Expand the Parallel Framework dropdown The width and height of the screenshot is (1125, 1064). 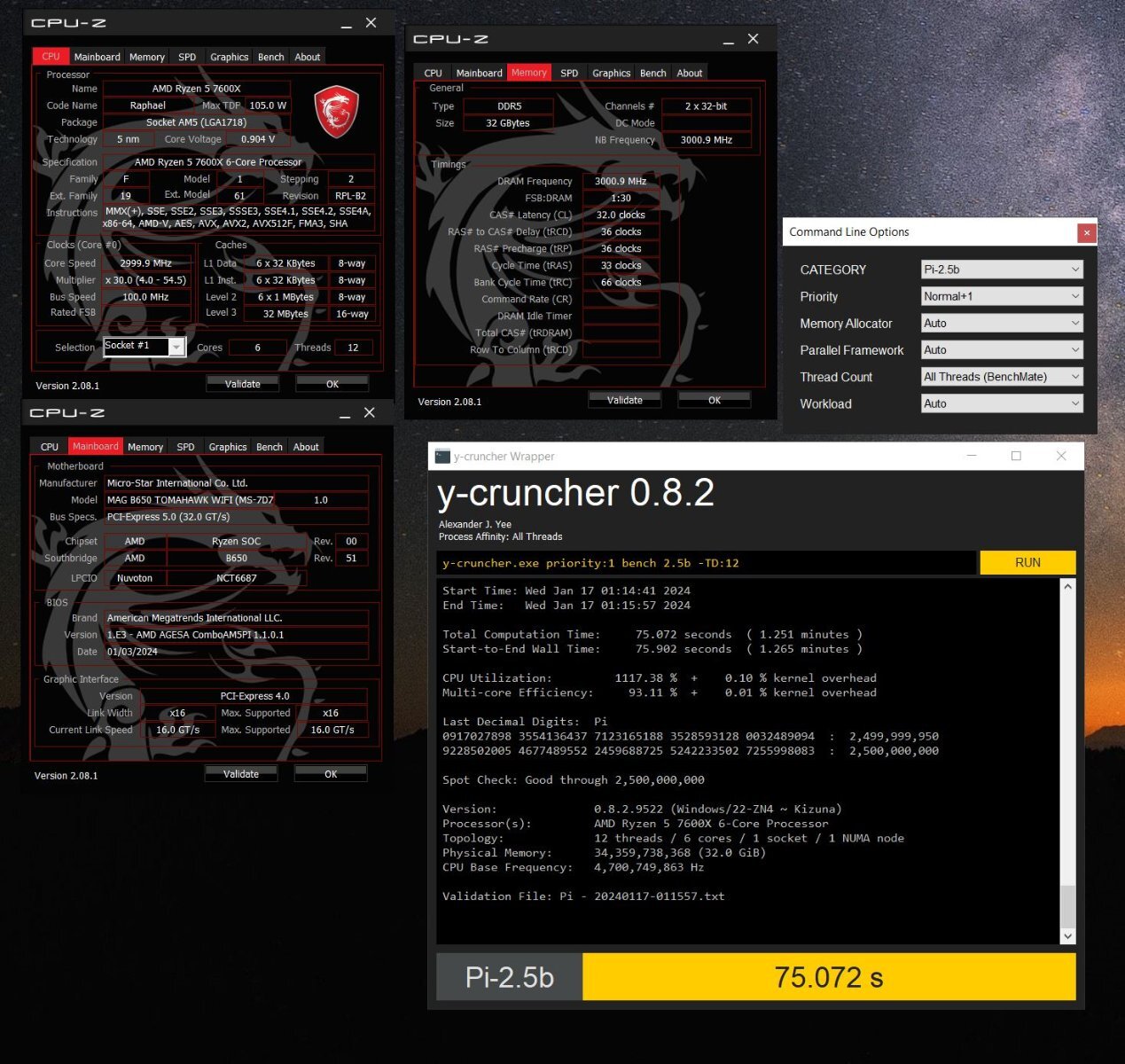pyautogui.click(x=1002, y=350)
